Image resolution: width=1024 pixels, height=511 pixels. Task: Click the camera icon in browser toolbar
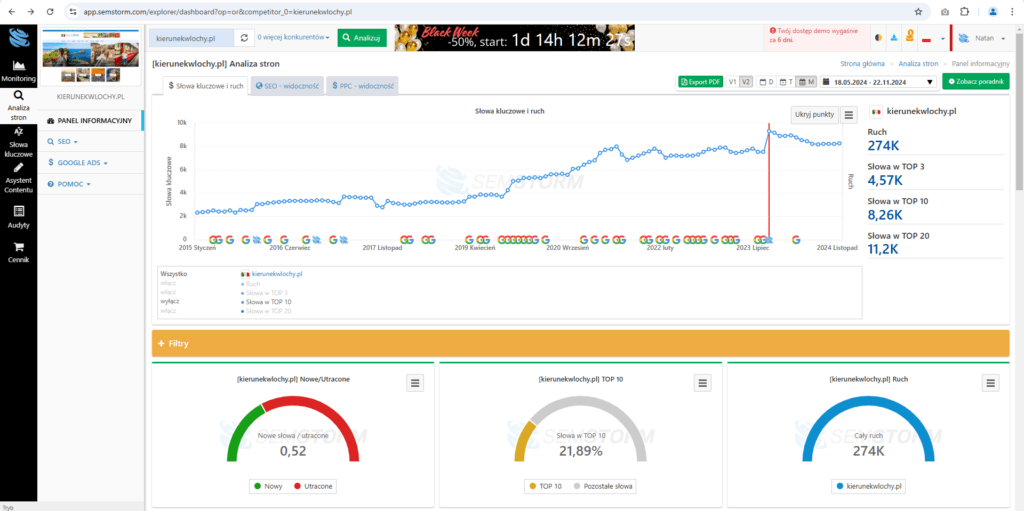pyautogui.click(x=944, y=12)
